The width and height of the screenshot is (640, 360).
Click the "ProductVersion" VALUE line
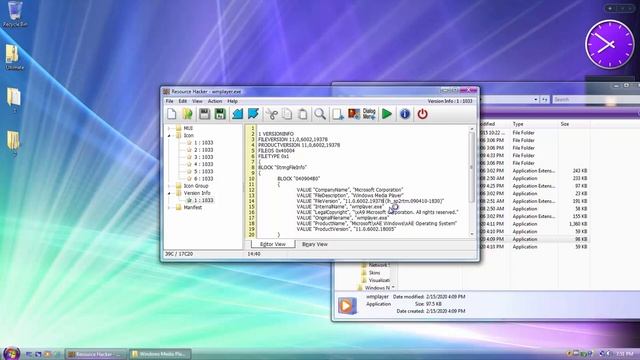click(346, 229)
